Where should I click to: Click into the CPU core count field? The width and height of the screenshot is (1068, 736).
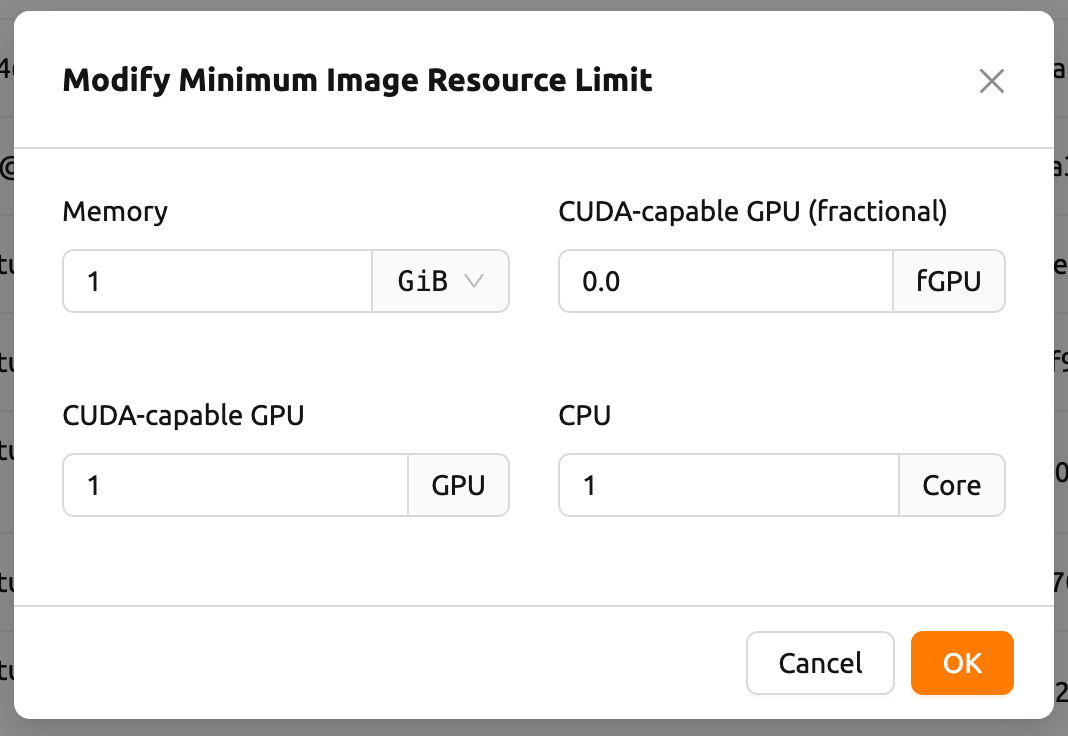coord(729,486)
